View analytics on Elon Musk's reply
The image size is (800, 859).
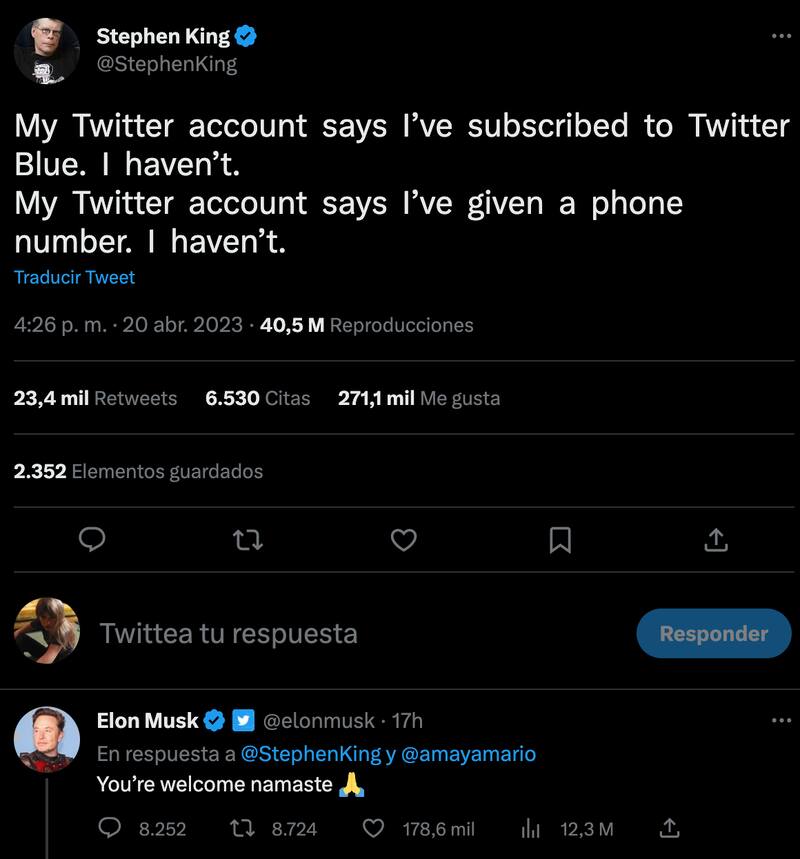532,828
